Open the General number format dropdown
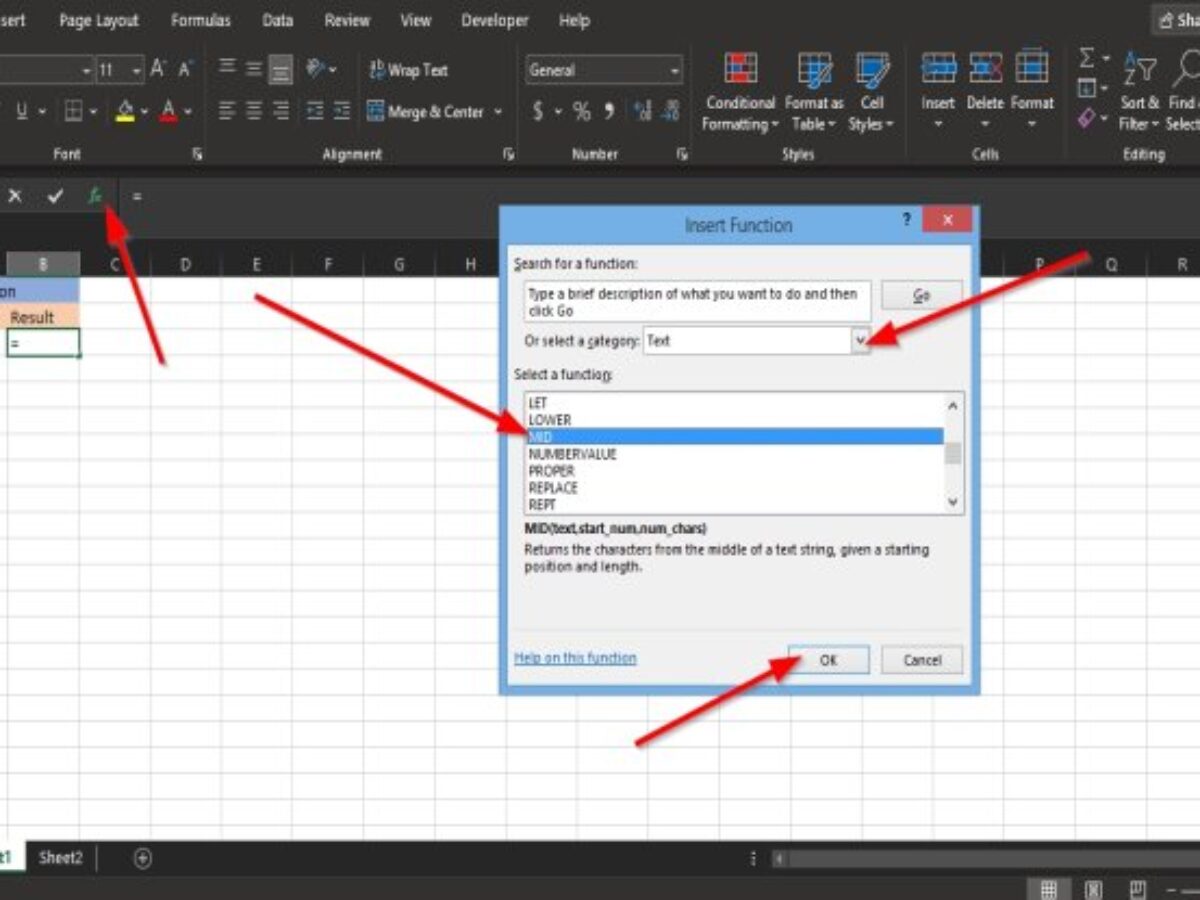Image resolution: width=1200 pixels, height=900 pixels. 675,70
